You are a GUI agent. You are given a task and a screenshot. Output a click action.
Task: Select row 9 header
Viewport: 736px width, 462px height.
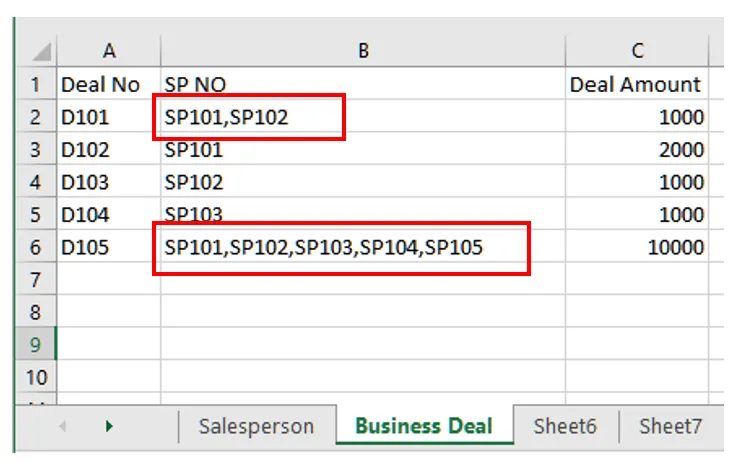37,345
